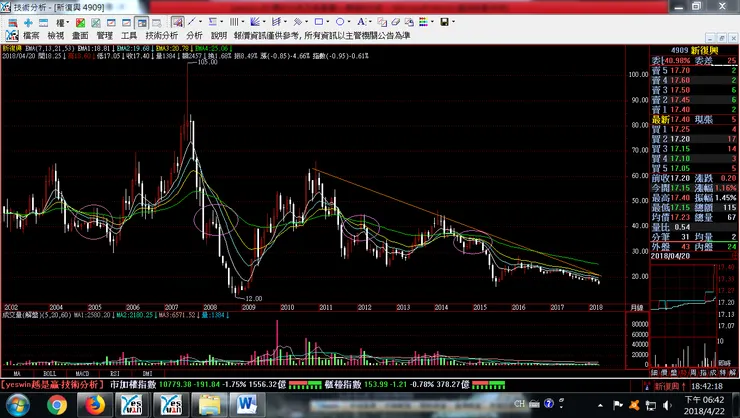The height and width of the screenshot is (418, 740).
Task: Expand the save icon dropdown arrow
Action: (x=454, y=22)
